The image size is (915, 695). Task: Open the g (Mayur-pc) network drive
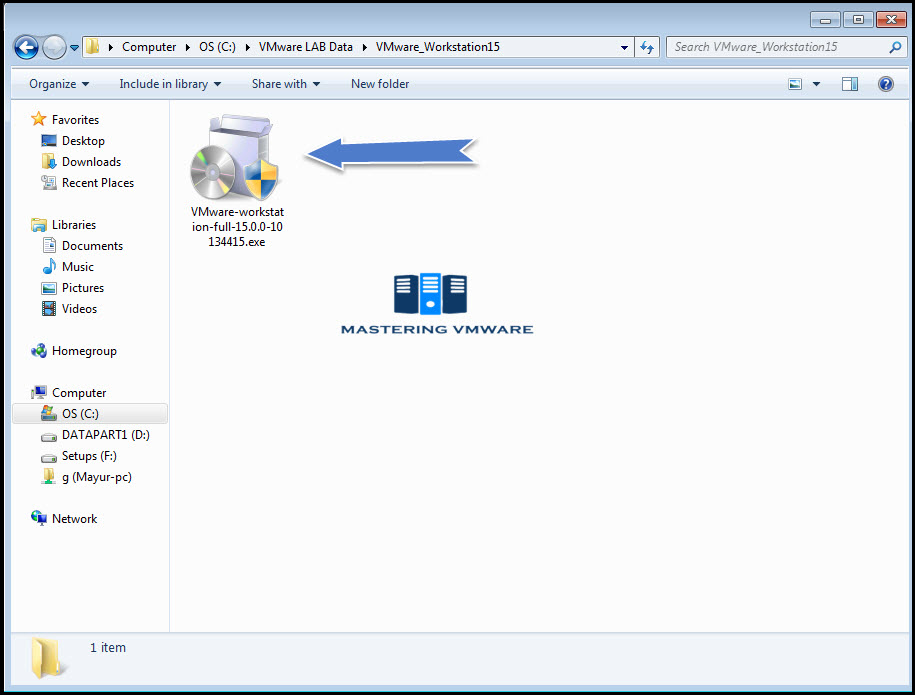click(97, 477)
